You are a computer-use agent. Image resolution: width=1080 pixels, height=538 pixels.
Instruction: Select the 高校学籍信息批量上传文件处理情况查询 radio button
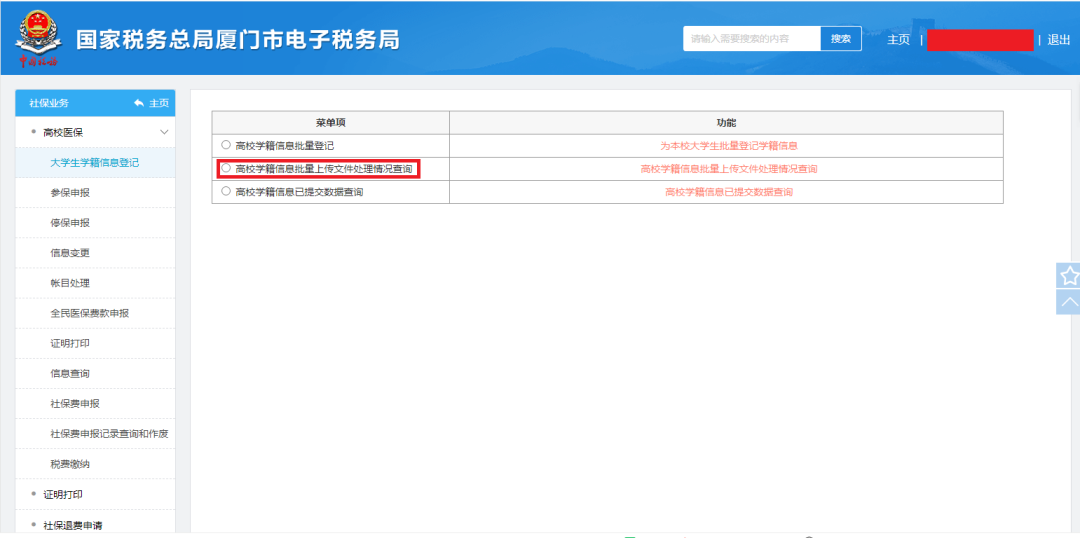tap(225, 168)
